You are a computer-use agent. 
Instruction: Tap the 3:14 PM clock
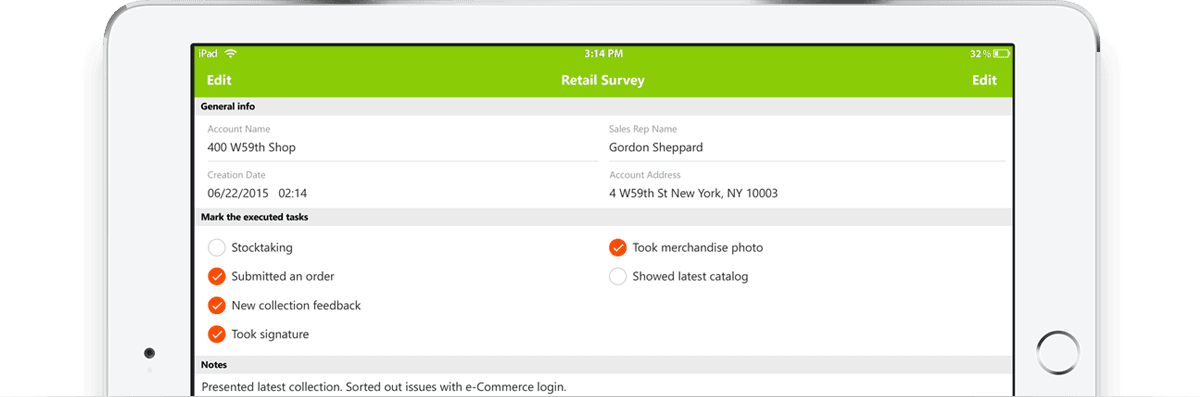point(603,53)
